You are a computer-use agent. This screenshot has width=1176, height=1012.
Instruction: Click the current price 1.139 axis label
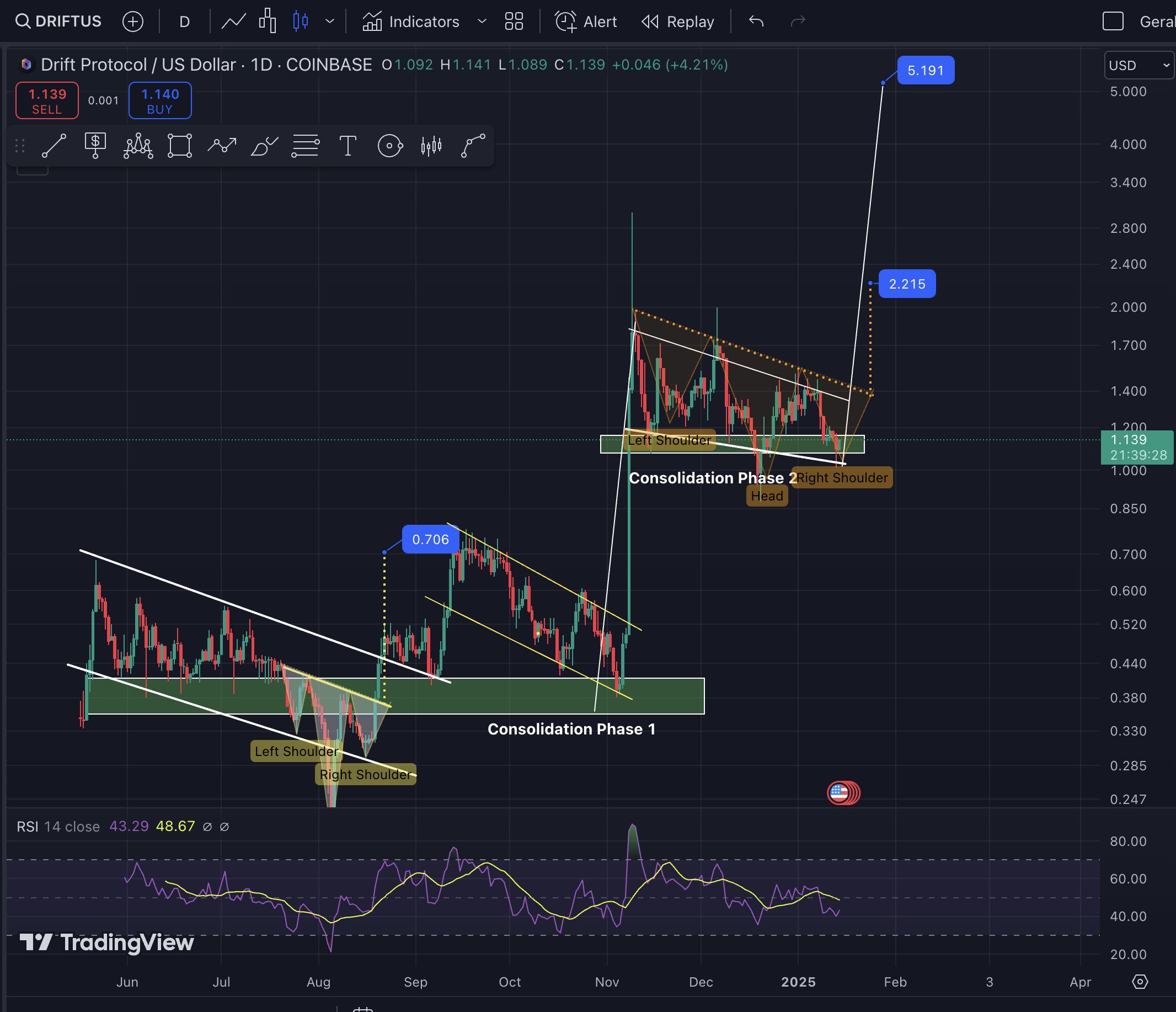1137,448
